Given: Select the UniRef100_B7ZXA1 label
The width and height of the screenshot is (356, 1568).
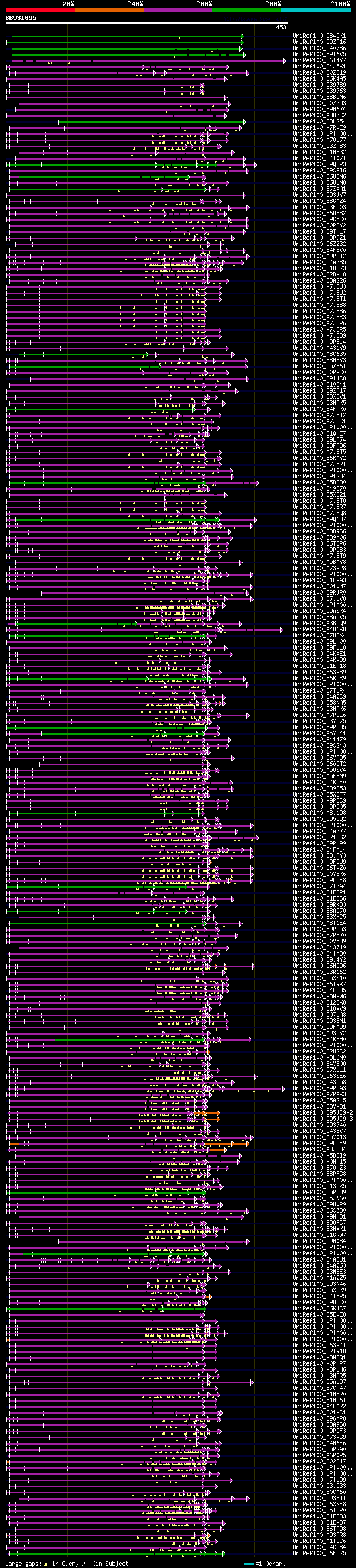Looking at the screenshot, I should (319, 189).
